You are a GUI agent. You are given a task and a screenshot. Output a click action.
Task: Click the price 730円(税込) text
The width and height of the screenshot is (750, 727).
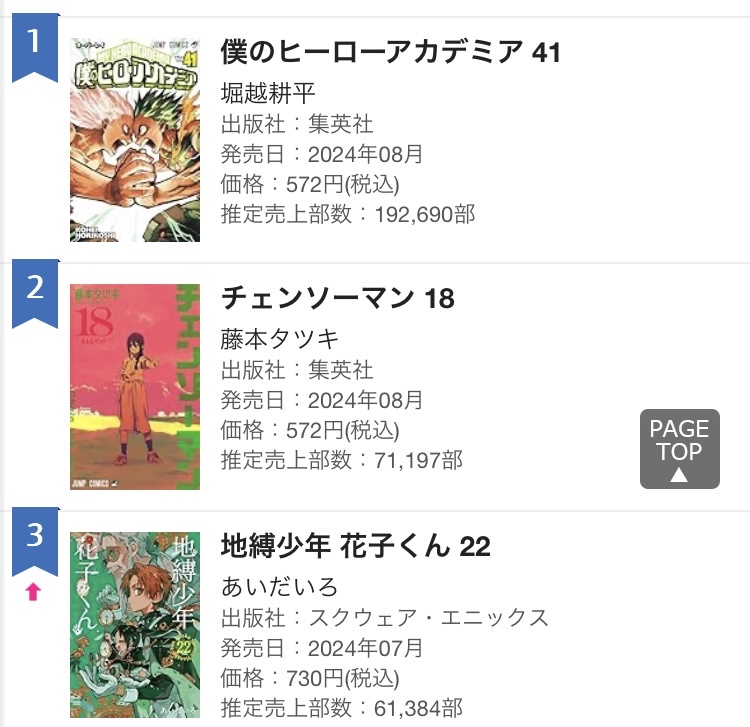point(336,679)
